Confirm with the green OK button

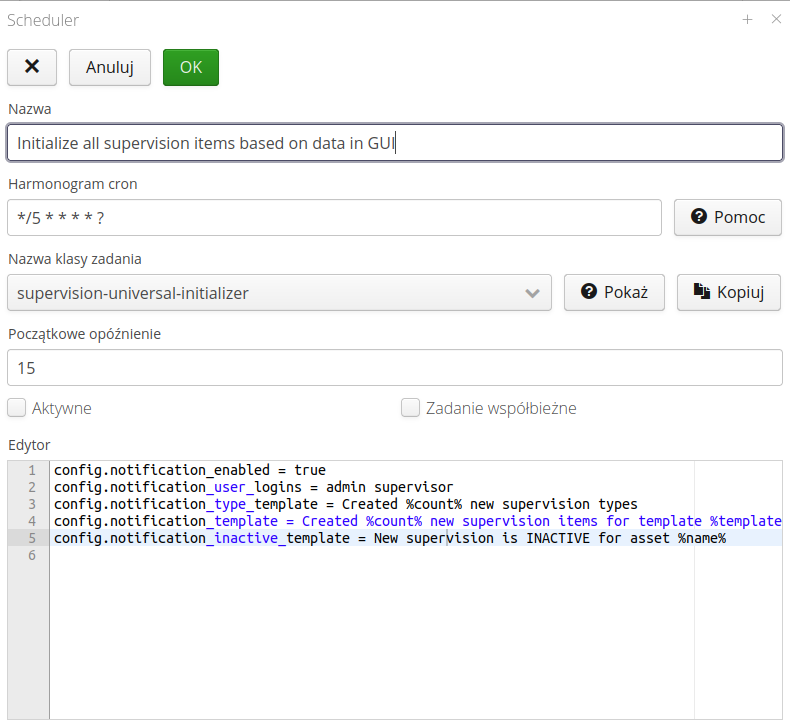190,67
